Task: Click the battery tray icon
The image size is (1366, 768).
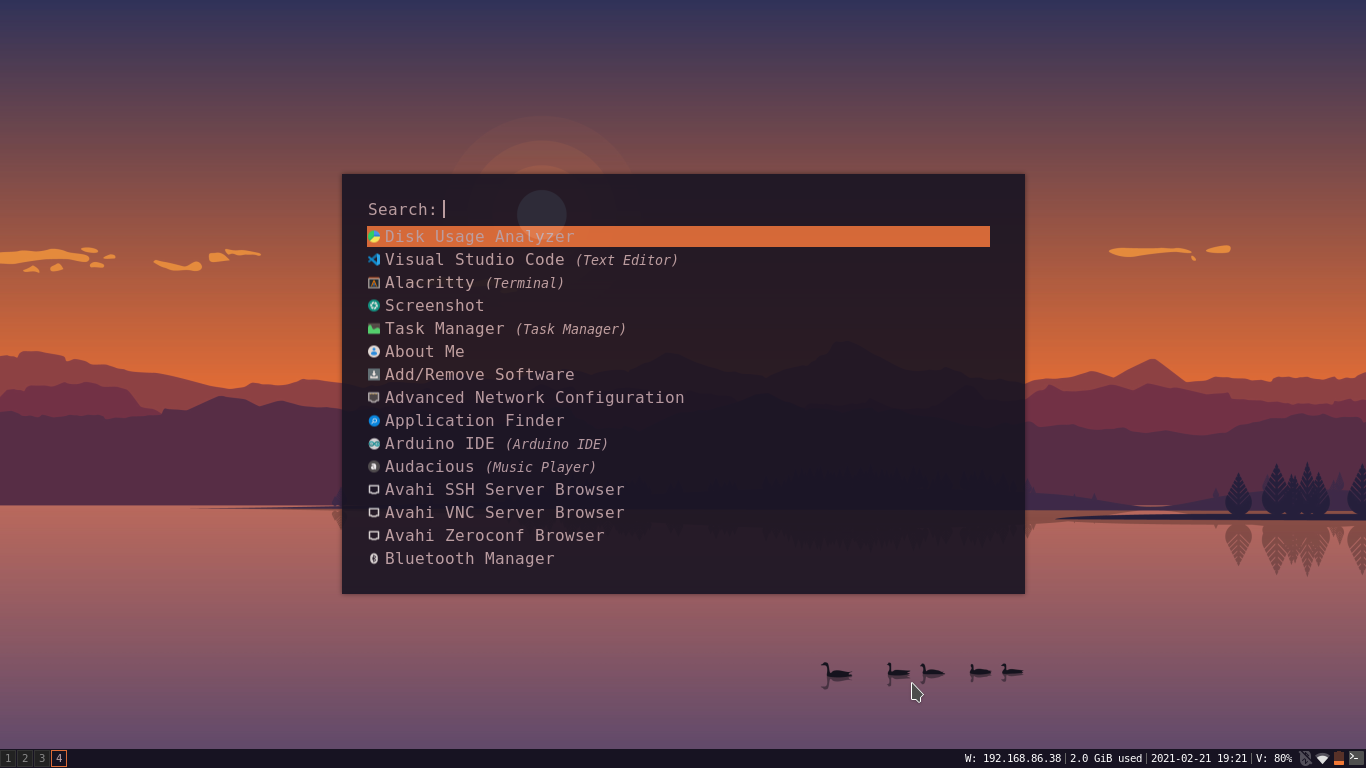Action: pyautogui.click(x=1339, y=759)
